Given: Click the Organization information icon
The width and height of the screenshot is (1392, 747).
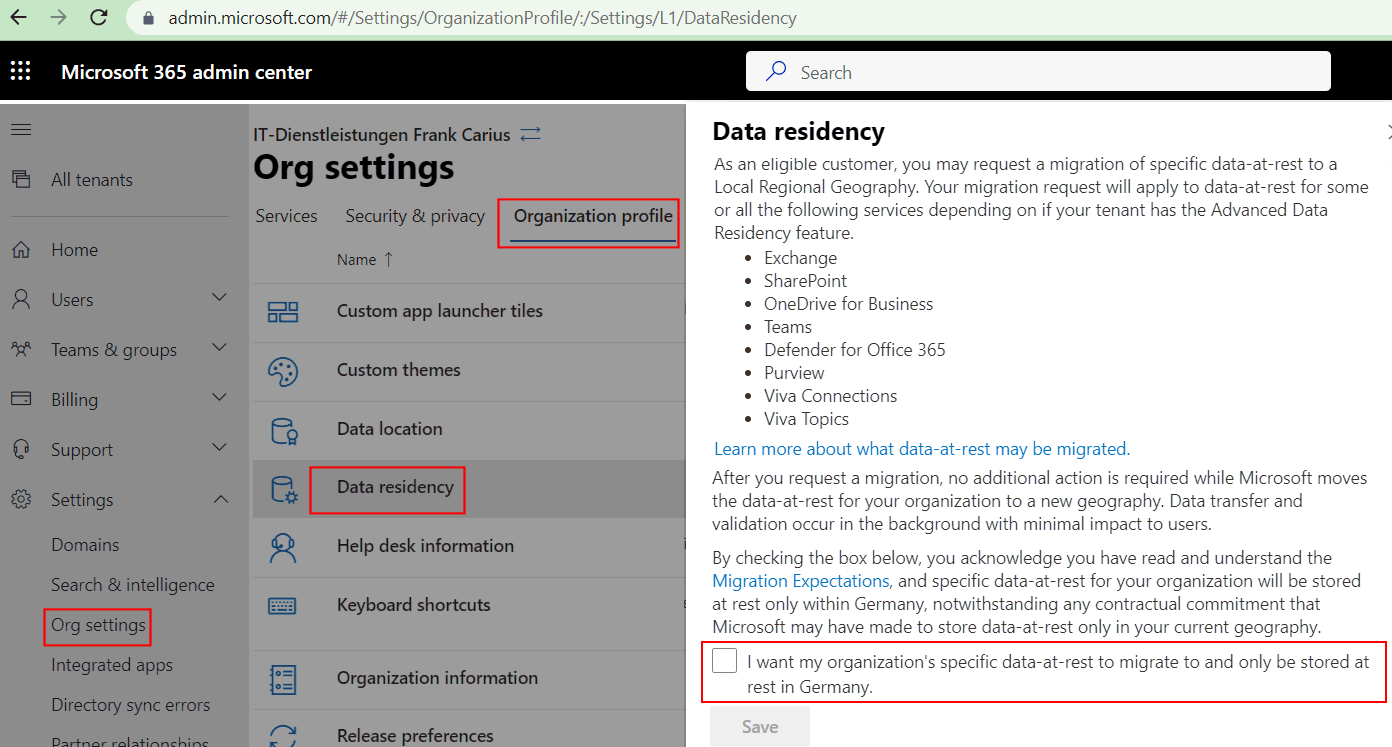Looking at the screenshot, I should point(283,679).
